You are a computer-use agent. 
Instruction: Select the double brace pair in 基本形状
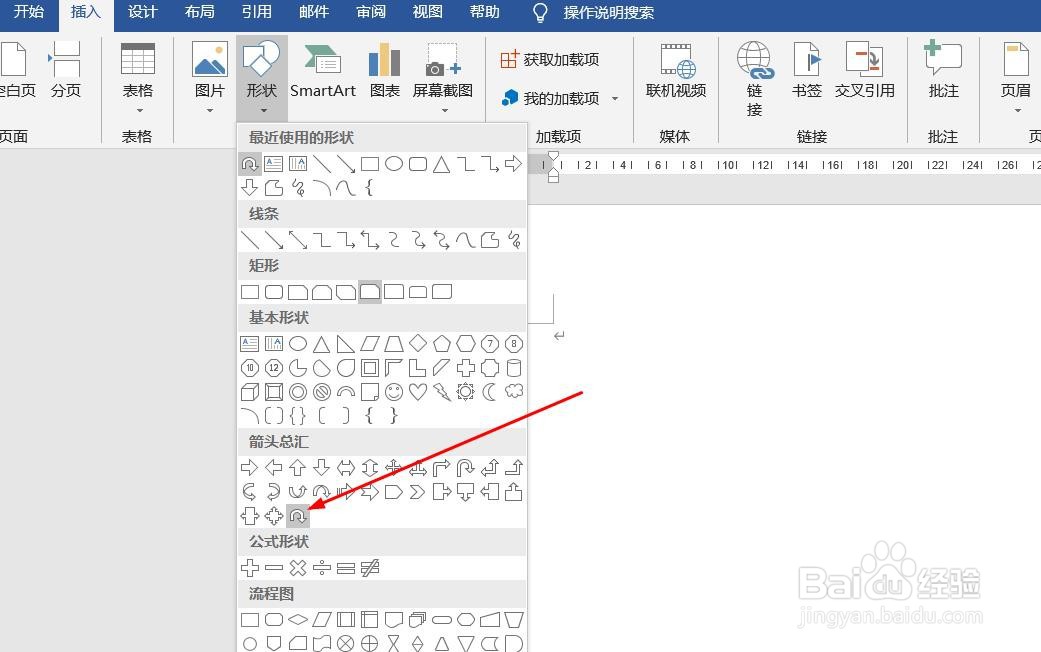pos(297,416)
